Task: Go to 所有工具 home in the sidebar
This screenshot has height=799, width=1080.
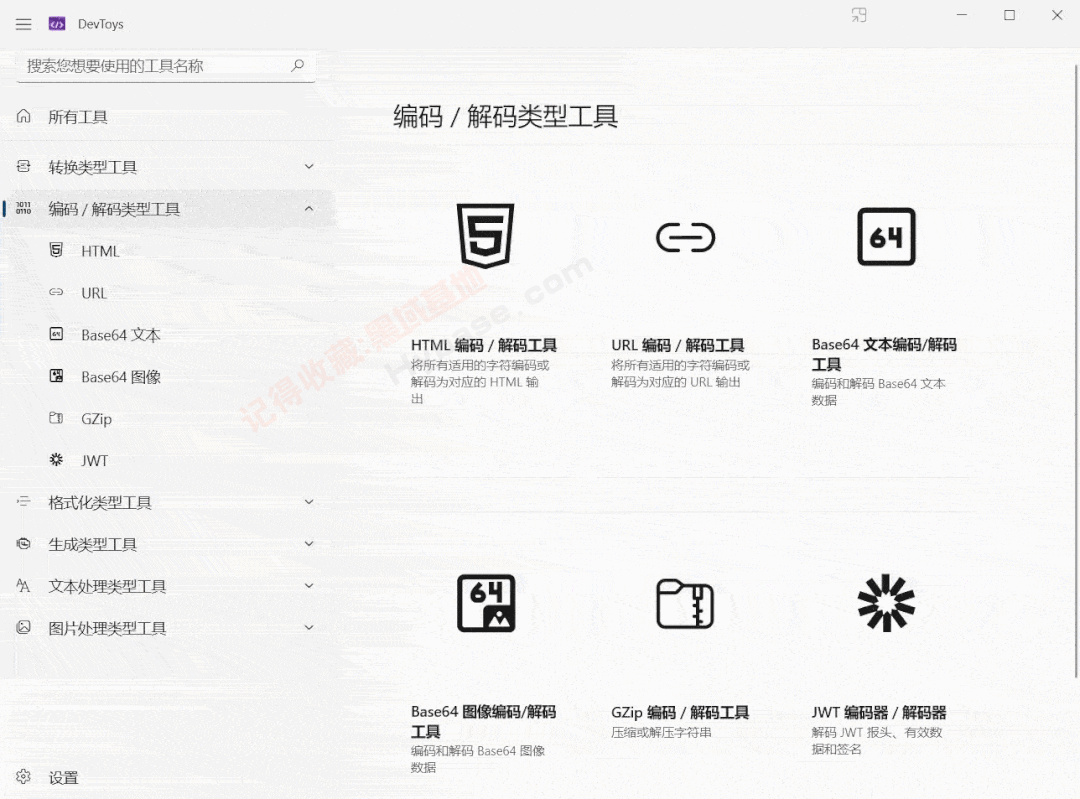Action: point(165,117)
